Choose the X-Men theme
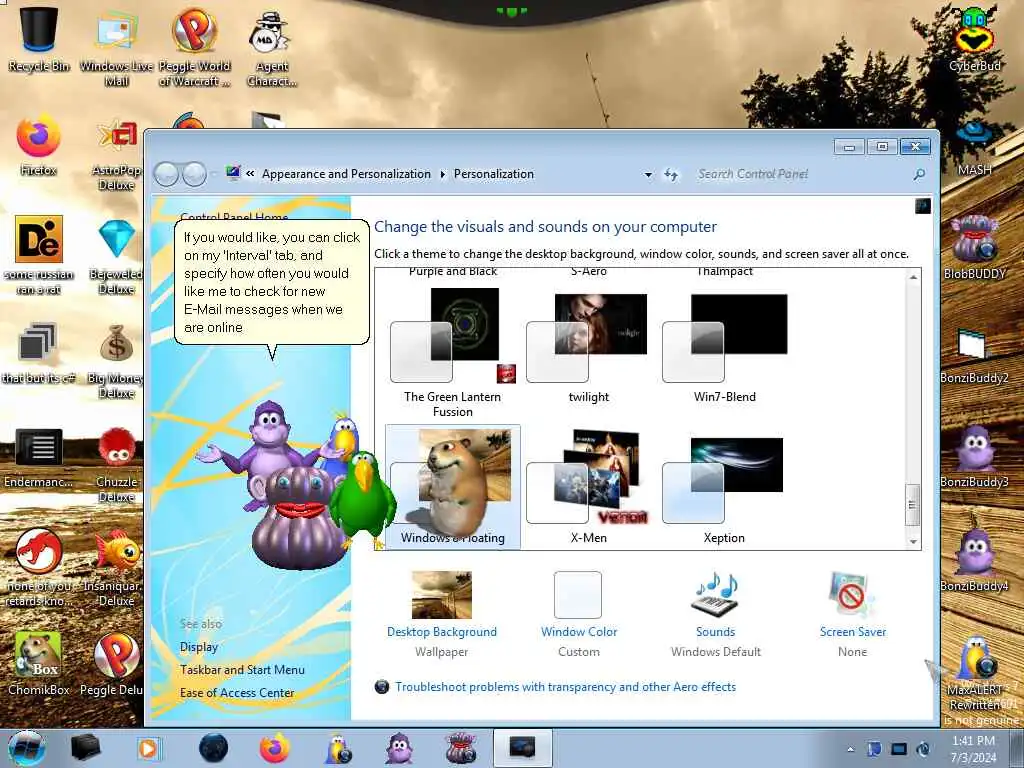 tap(588, 487)
